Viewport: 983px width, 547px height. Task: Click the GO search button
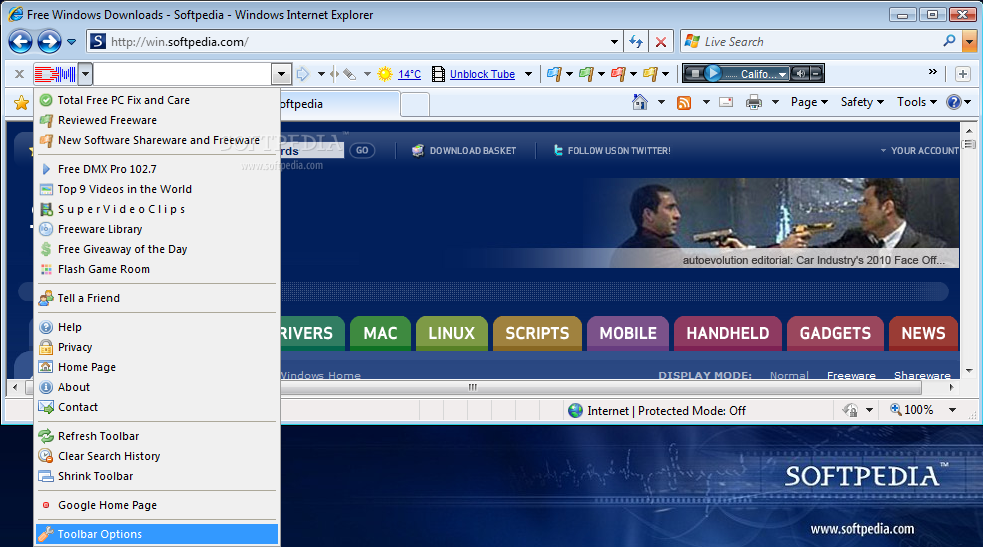click(362, 150)
